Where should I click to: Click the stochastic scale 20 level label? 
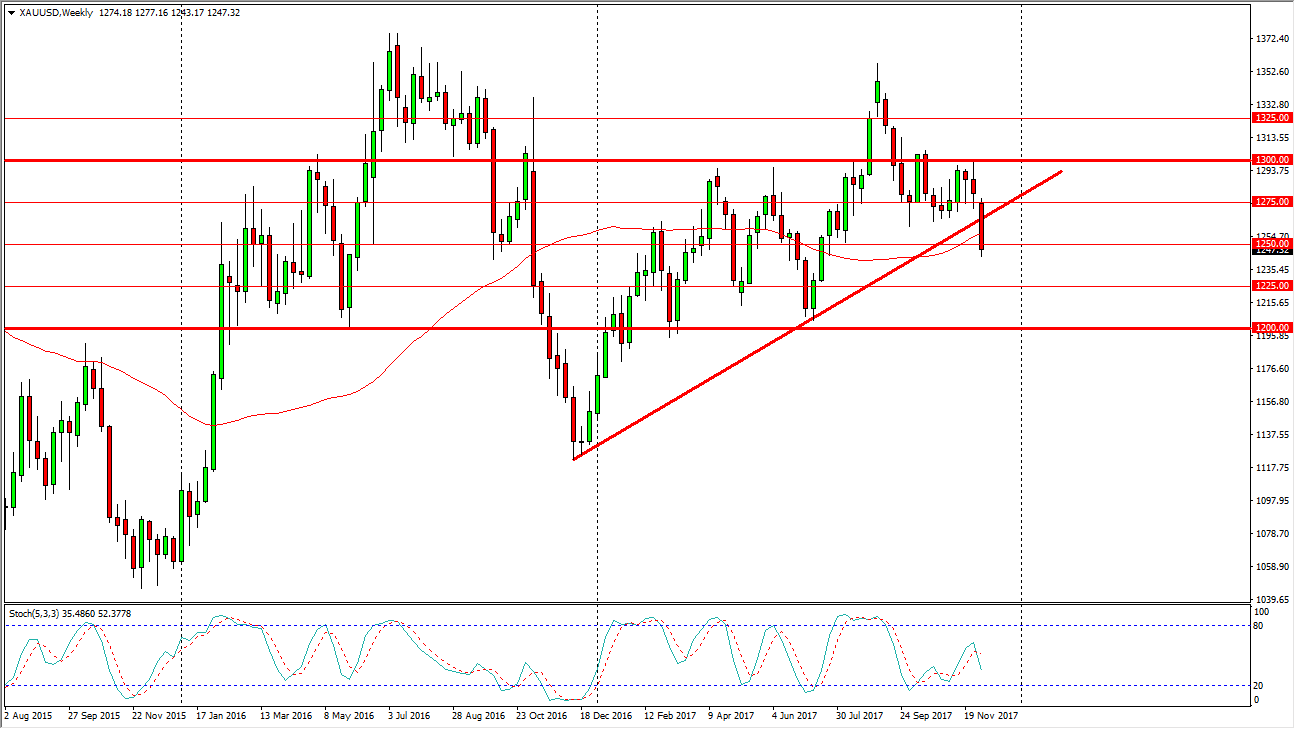coord(1262,685)
